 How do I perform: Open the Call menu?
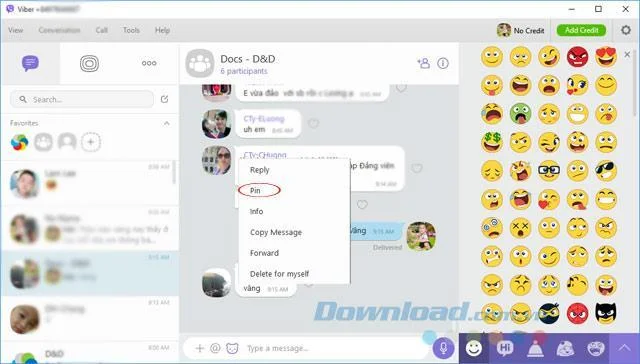pos(102,30)
